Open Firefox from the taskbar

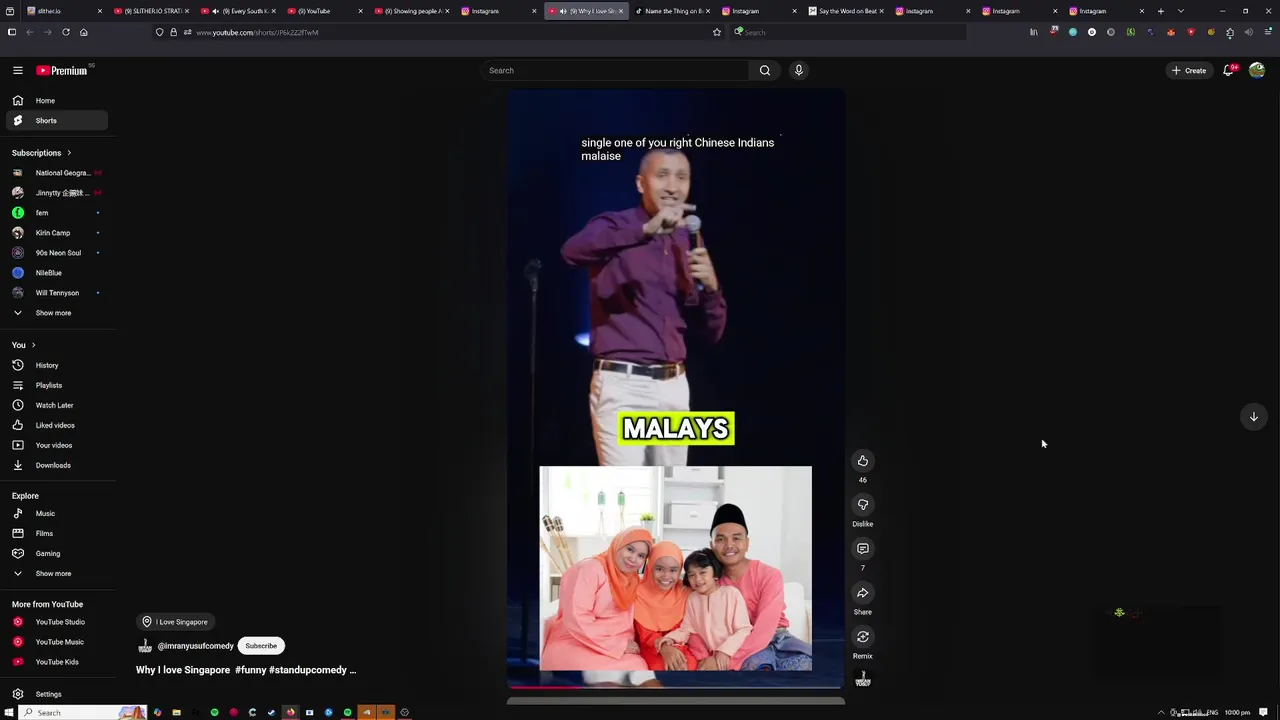(290, 712)
